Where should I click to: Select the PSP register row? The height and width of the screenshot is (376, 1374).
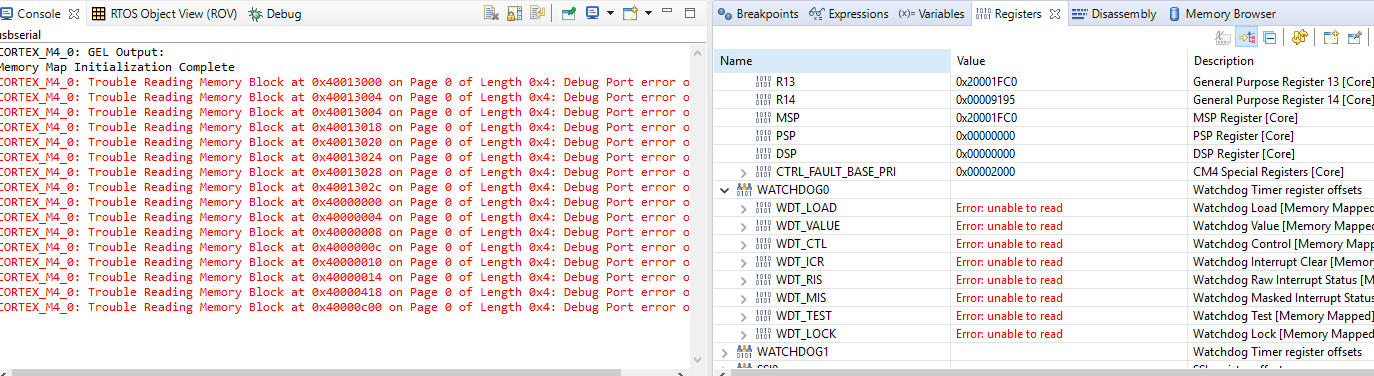click(1044, 136)
